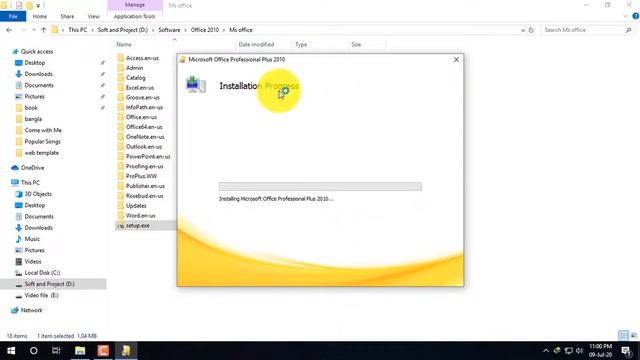Viewport: 640px width, 360px height.
Task: Open the Come with Me folder
Action: [43, 130]
